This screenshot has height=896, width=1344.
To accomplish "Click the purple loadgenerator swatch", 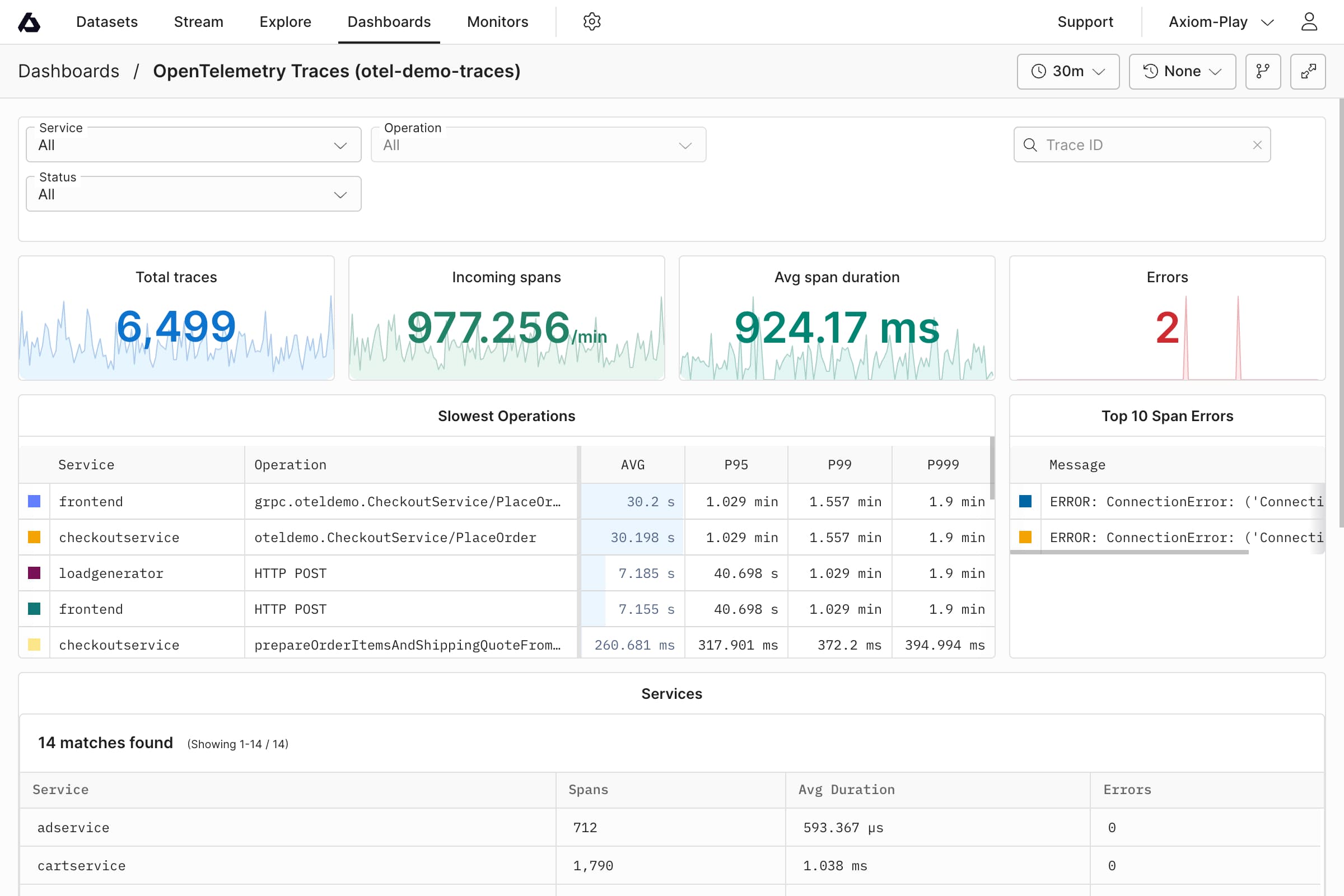I will click(x=34, y=573).
